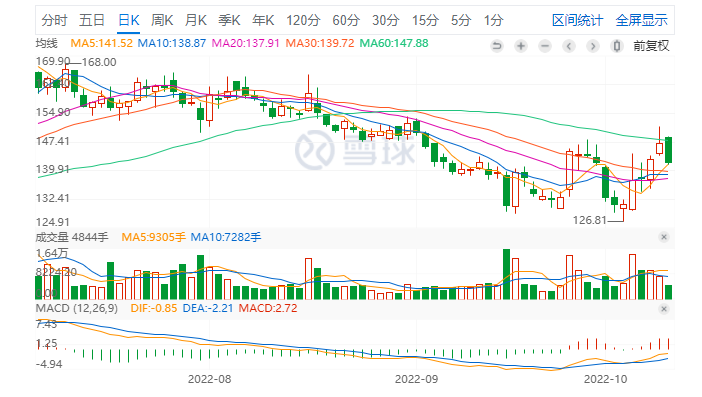Select the 季K quarterly tab
Image resolution: width=702 pixels, height=397 pixels.
tap(229, 20)
